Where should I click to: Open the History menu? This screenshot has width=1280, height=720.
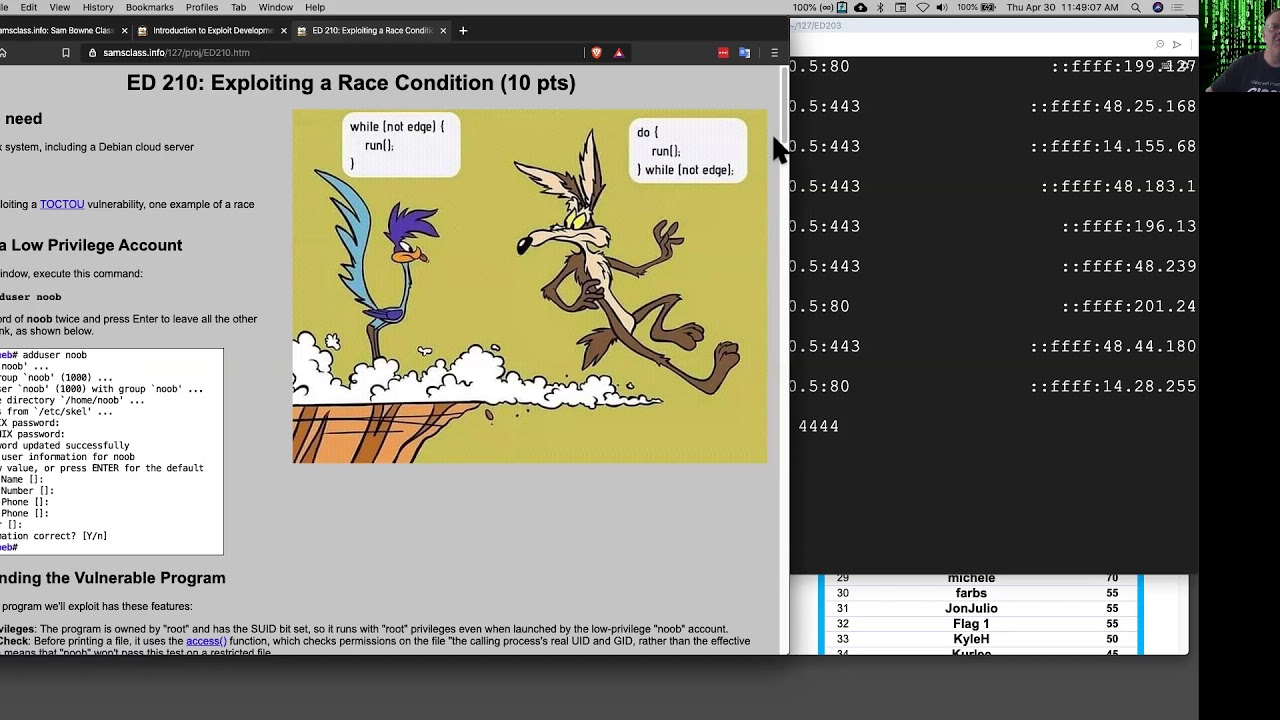click(98, 7)
